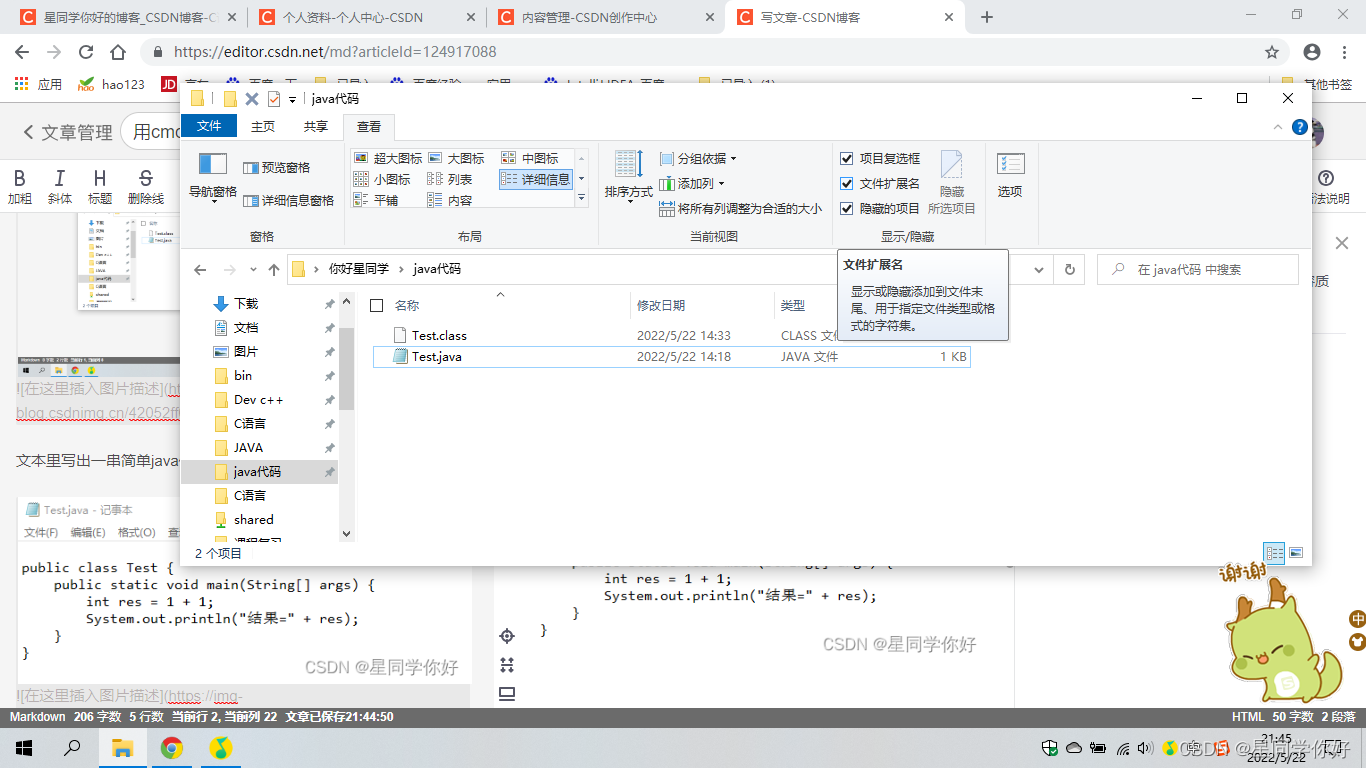Click Explorer back navigation arrow
The image size is (1366, 768).
(x=200, y=269)
